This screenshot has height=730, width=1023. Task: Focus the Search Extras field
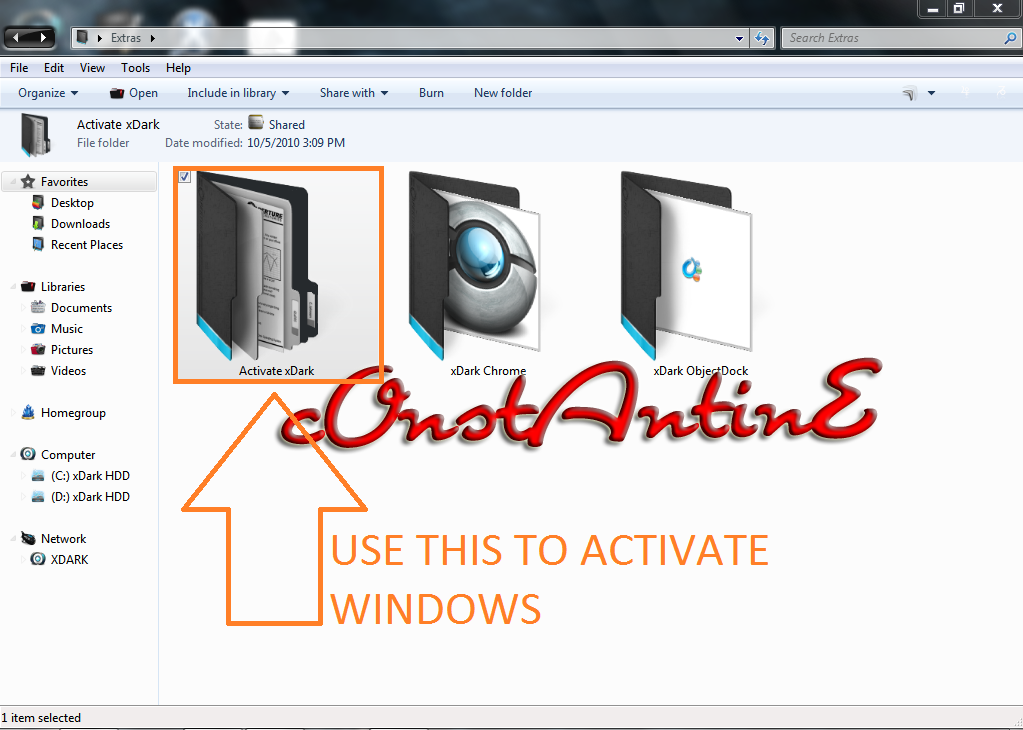coord(894,38)
